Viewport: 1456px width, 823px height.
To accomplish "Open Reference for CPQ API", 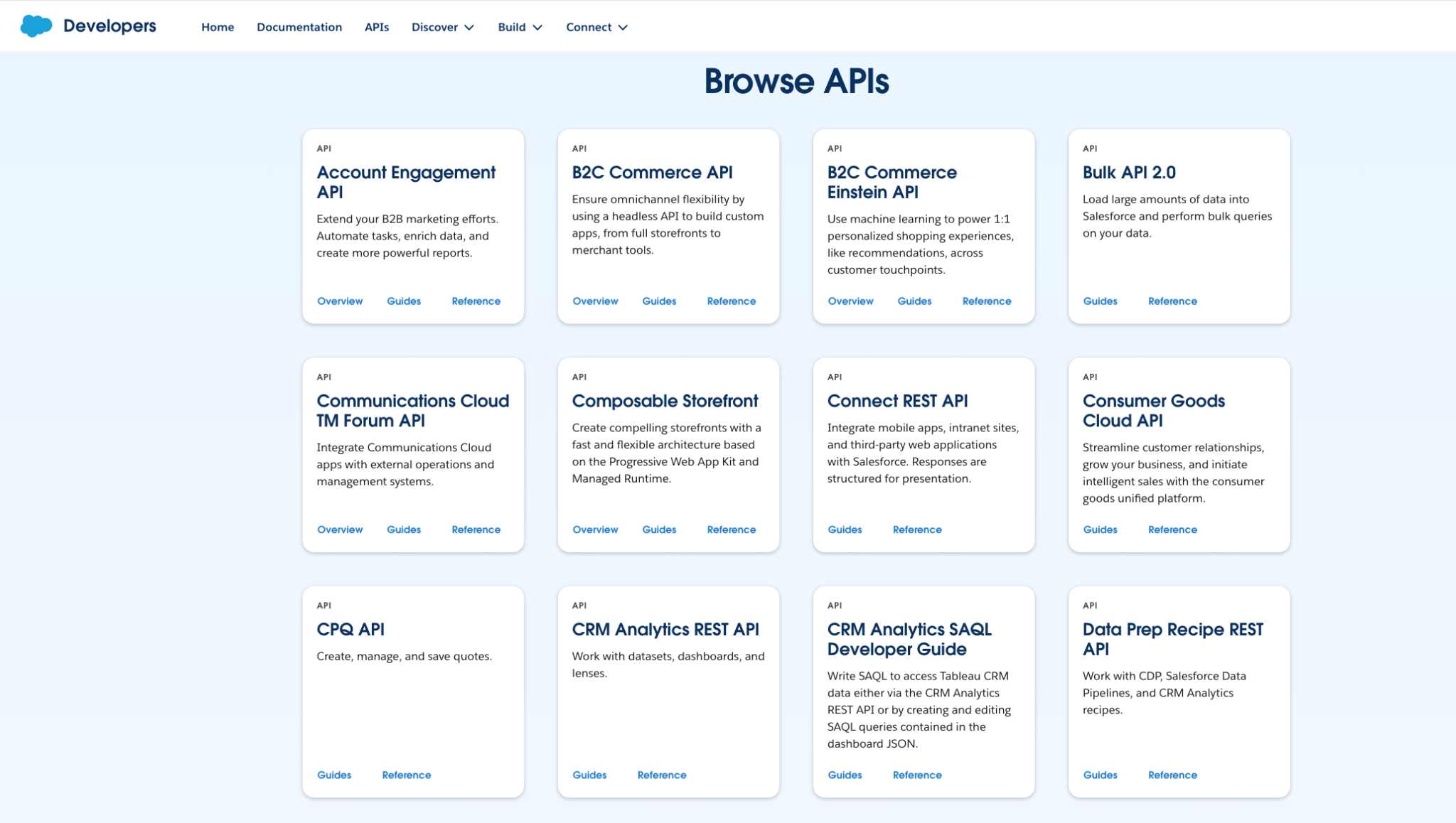I will 406,775.
